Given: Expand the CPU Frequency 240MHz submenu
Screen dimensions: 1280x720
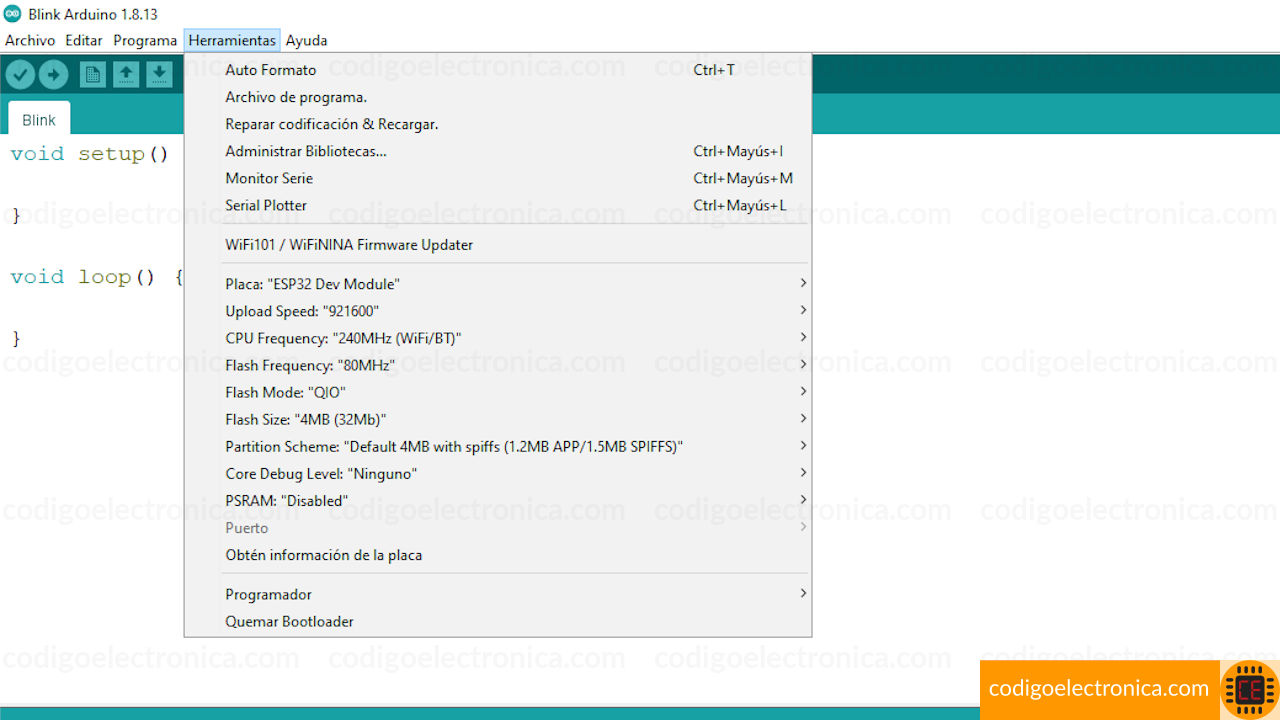Looking at the screenshot, I should (498, 338).
